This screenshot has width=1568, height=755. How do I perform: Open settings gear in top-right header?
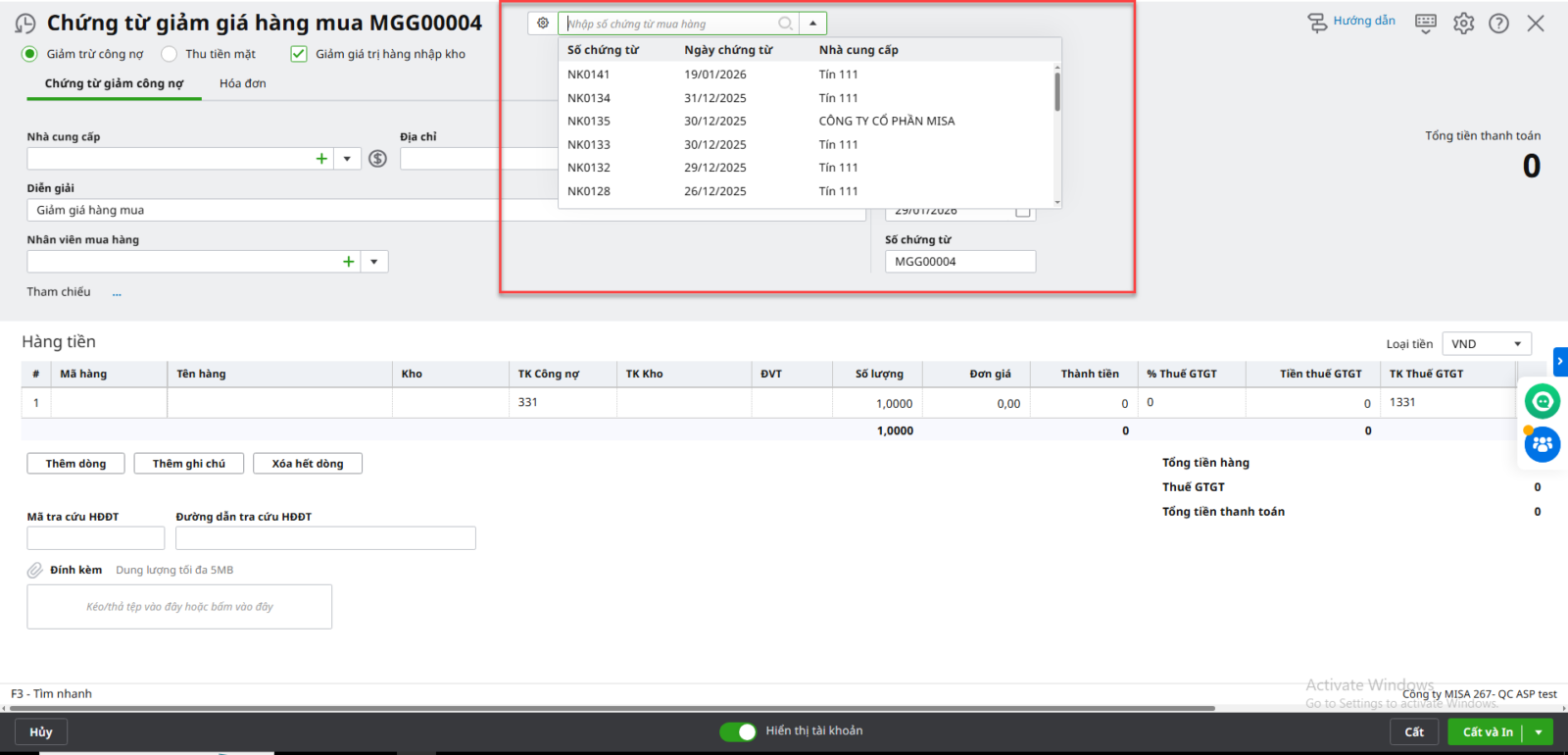1463,24
